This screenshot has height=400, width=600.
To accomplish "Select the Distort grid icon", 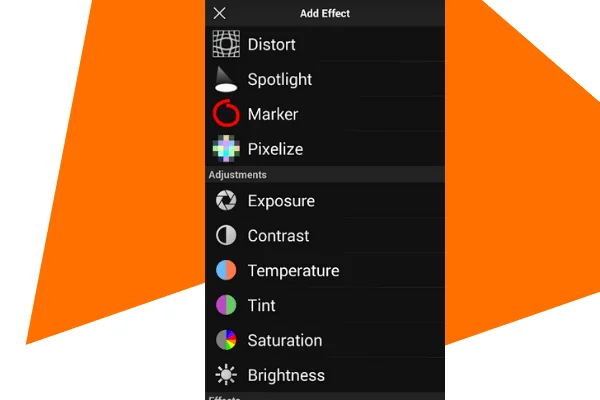I will (226, 44).
